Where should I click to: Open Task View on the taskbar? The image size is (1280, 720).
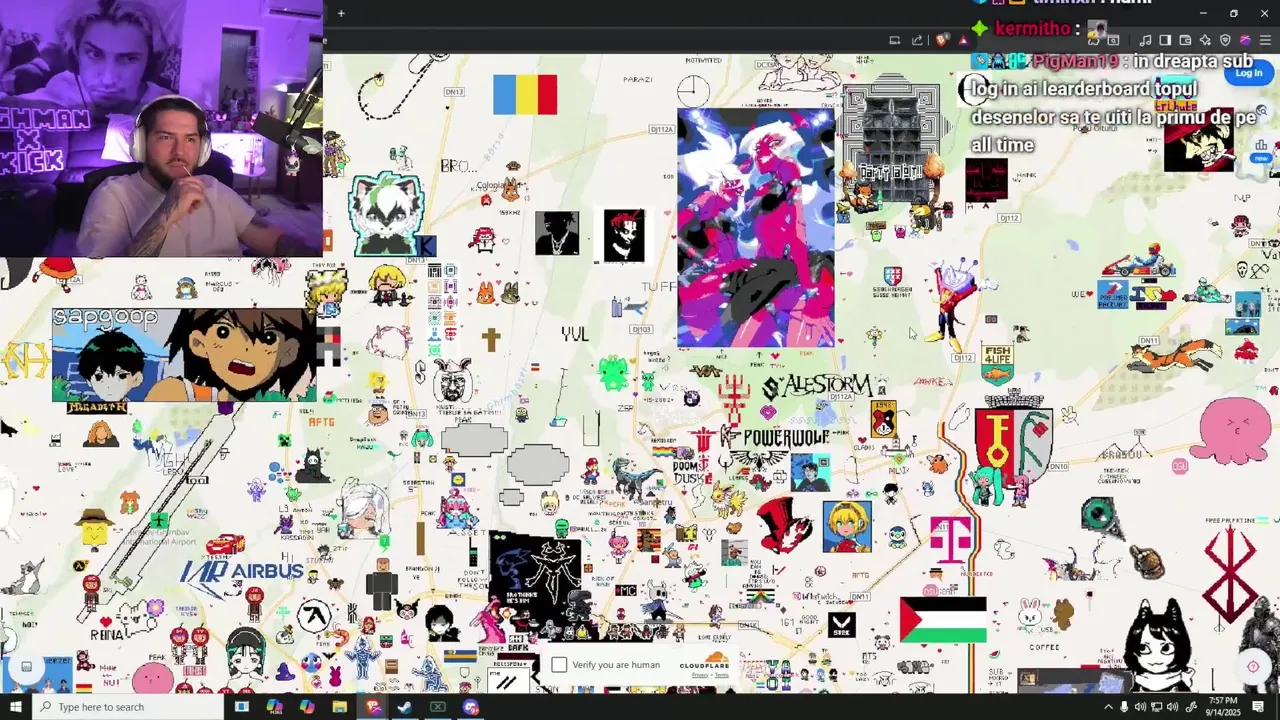coord(241,707)
